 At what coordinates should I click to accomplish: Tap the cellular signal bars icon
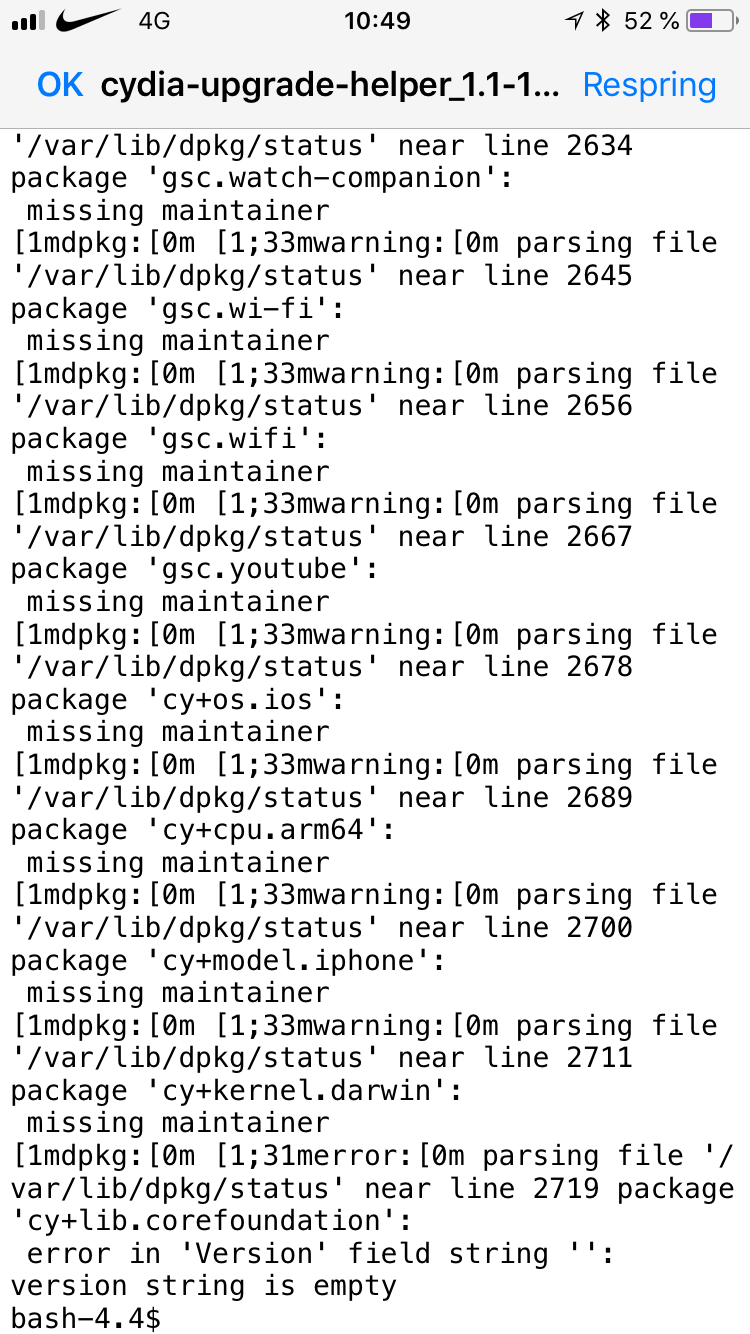tap(30, 21)
